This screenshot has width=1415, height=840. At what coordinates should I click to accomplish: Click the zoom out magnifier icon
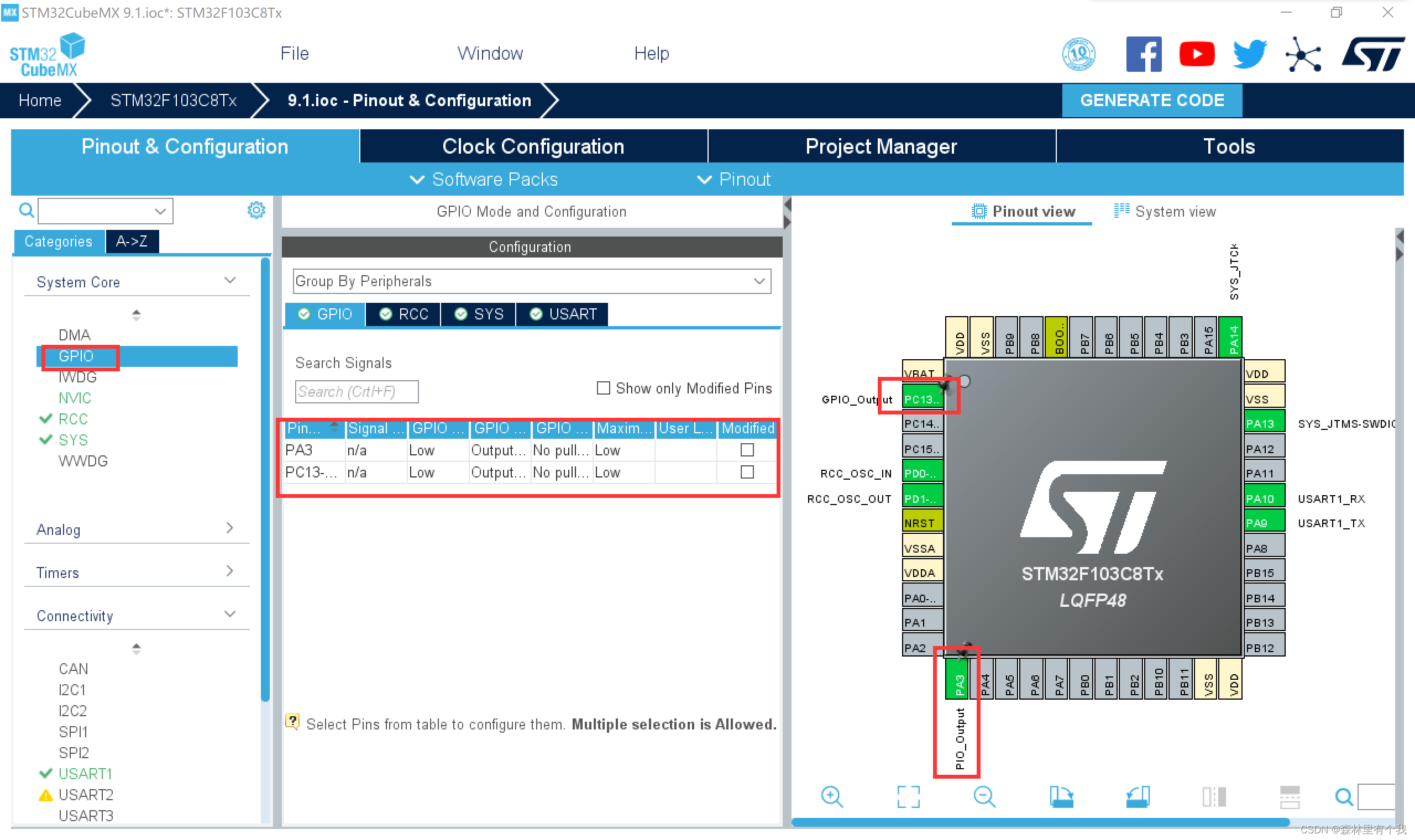tap(984, 796)
